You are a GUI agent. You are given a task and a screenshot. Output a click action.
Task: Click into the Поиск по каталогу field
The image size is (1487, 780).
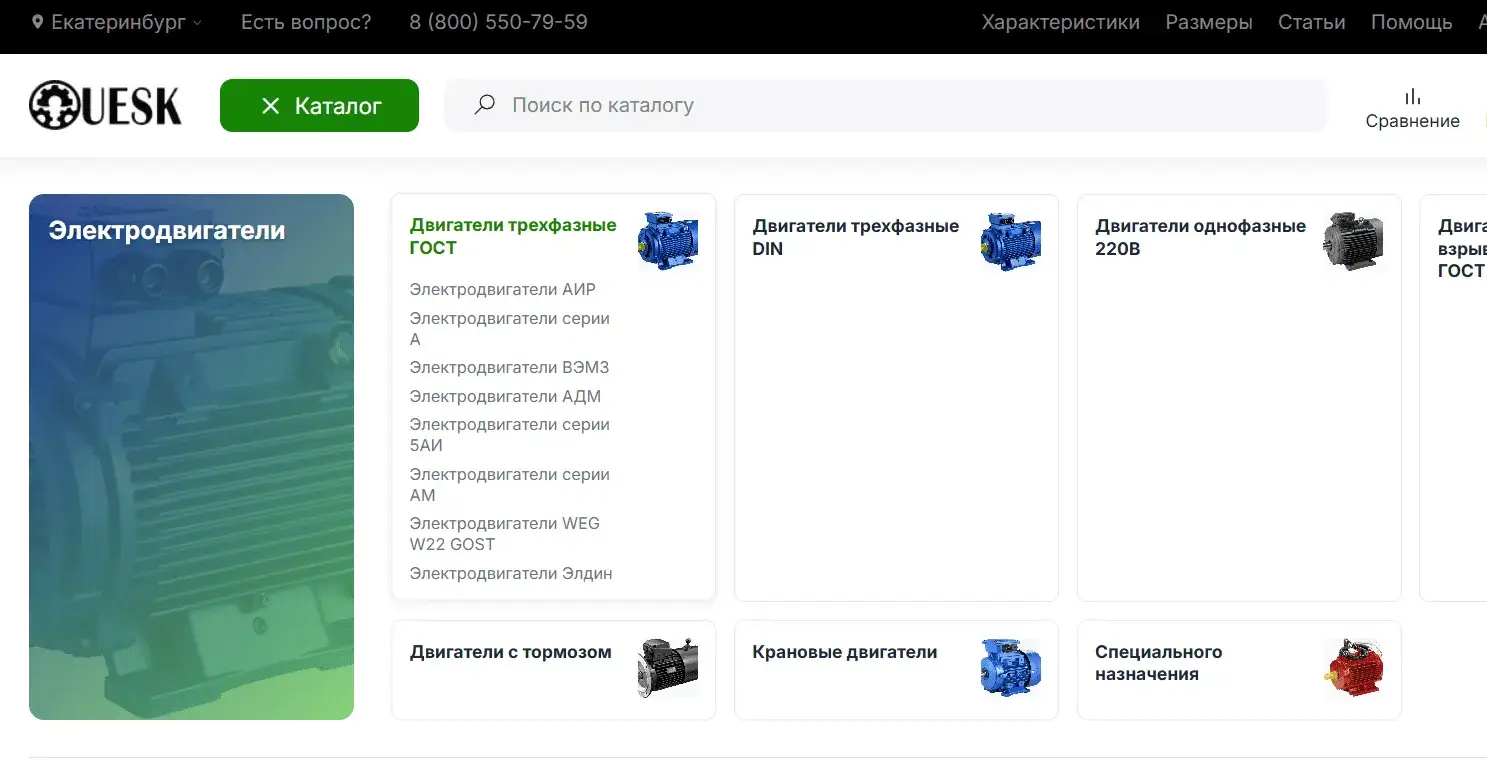coord(900,105)
